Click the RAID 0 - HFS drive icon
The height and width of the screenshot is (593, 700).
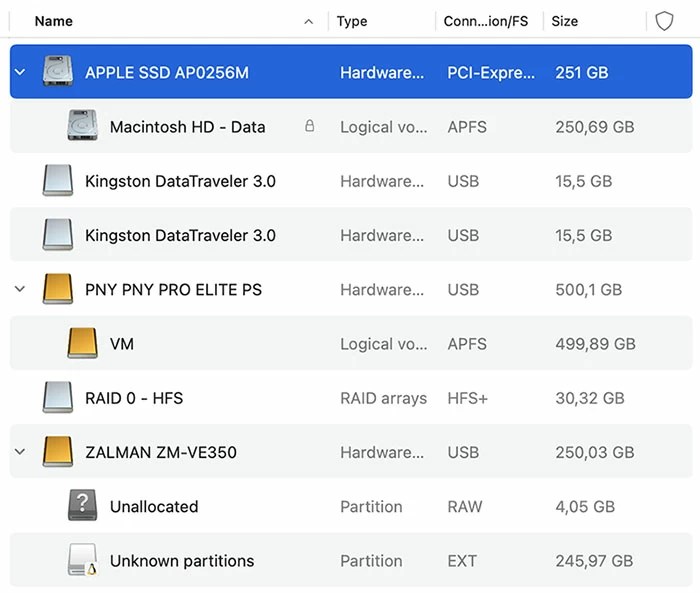(x=58, y=397)
